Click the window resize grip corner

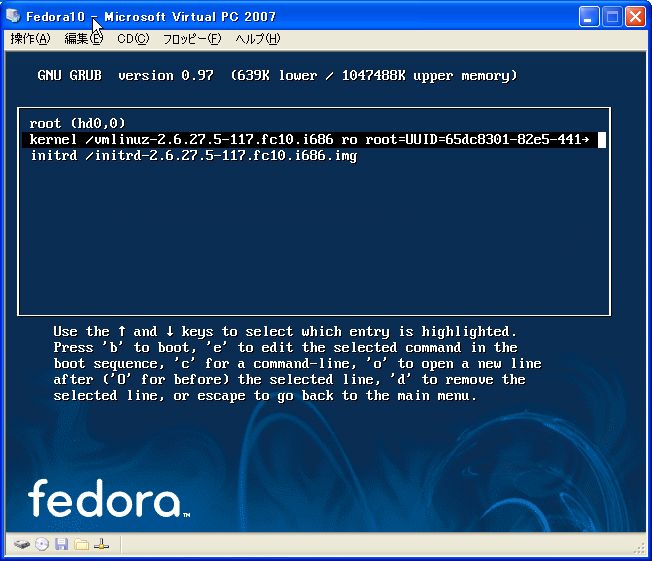pos(640,549)
